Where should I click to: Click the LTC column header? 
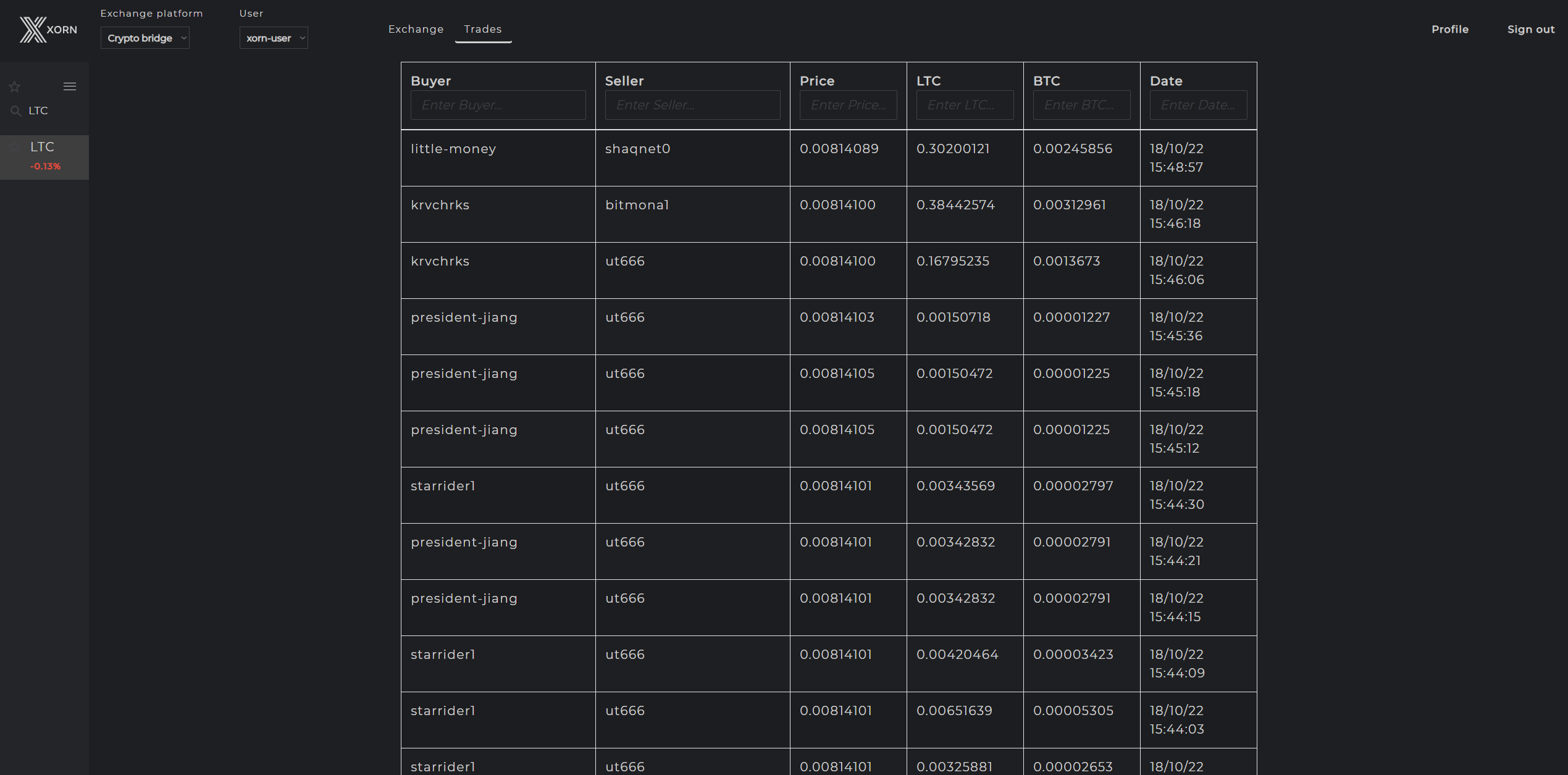click(x=929, y=81)
